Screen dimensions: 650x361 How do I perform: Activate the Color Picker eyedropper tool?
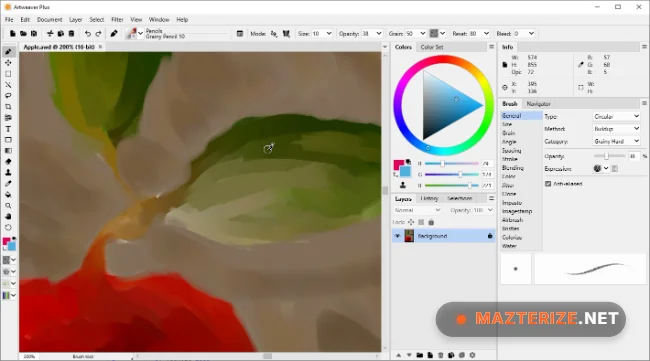(x=8, y=184)
